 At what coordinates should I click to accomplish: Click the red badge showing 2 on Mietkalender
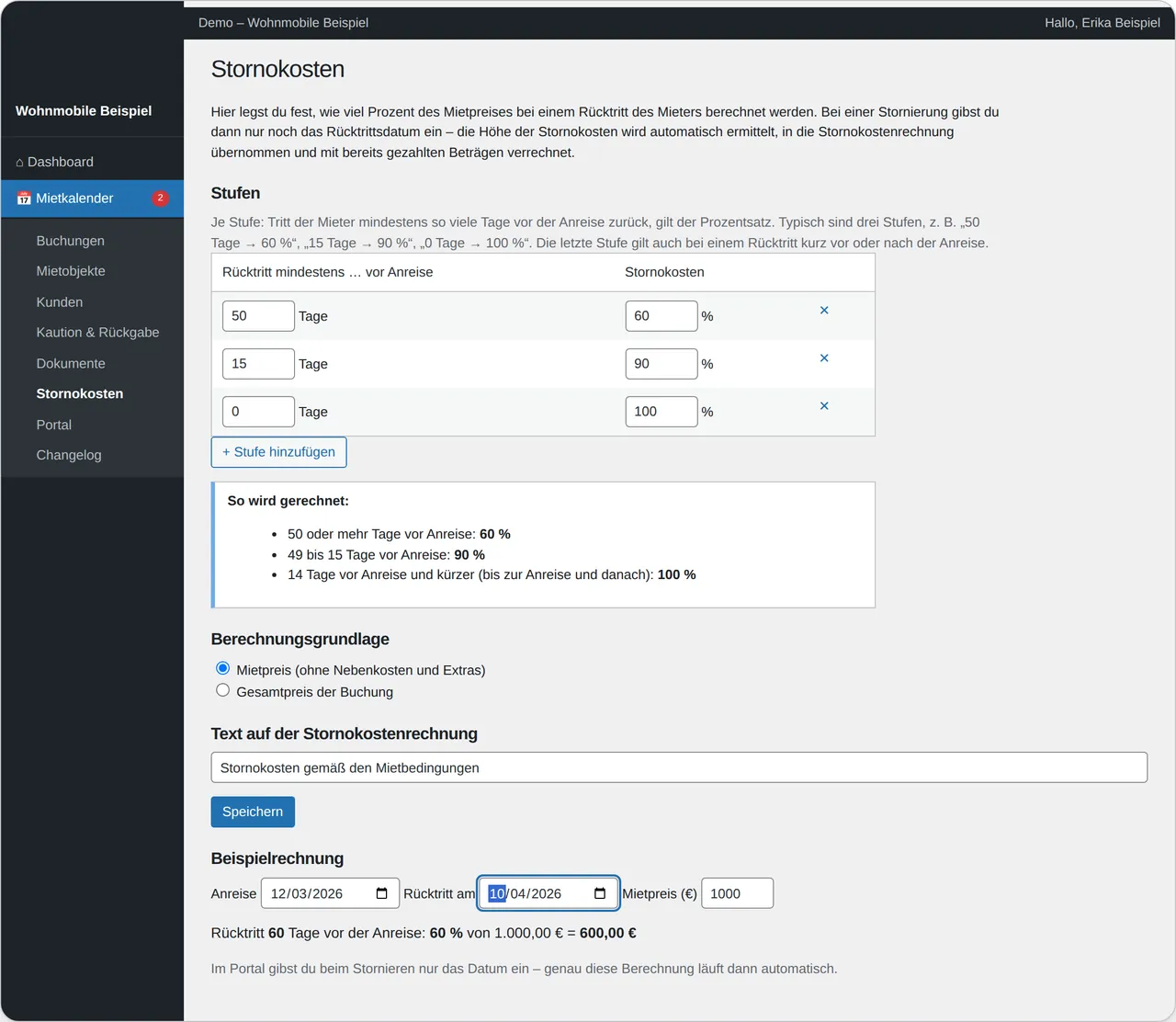pos(160,198)
